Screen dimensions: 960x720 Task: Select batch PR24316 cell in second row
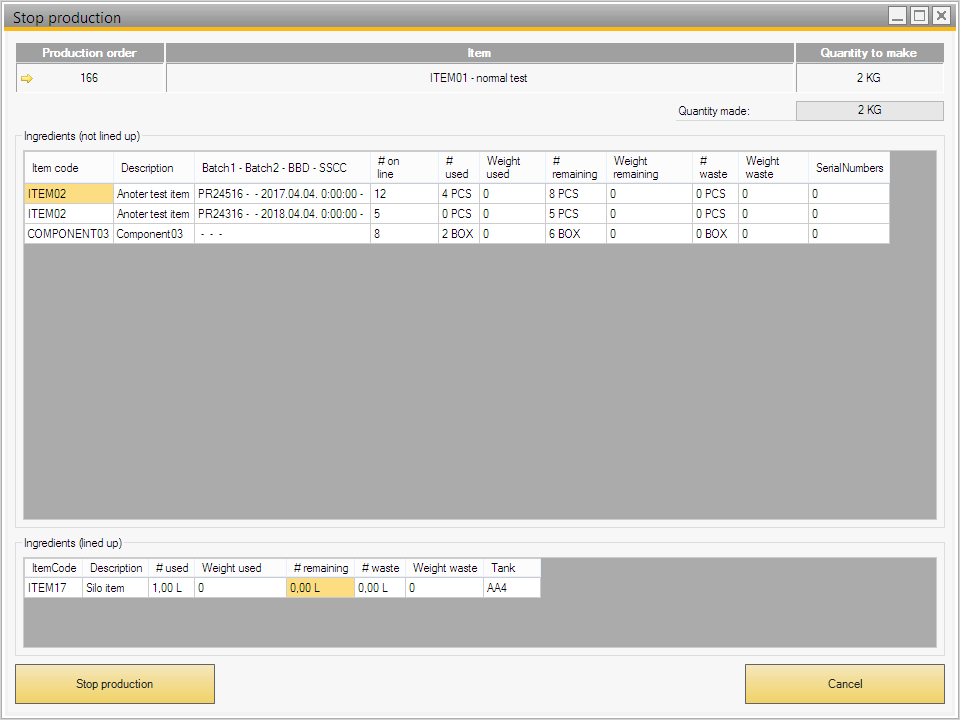point(281,214)
